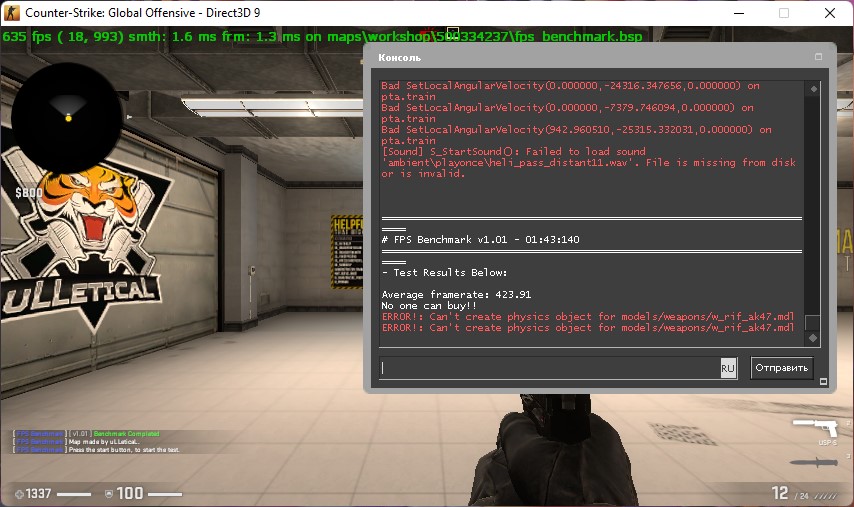Screen dimensions: 854x507
Task: Click the Counter-Strike app icon in title bar
Action: click(x=11, y=13)
